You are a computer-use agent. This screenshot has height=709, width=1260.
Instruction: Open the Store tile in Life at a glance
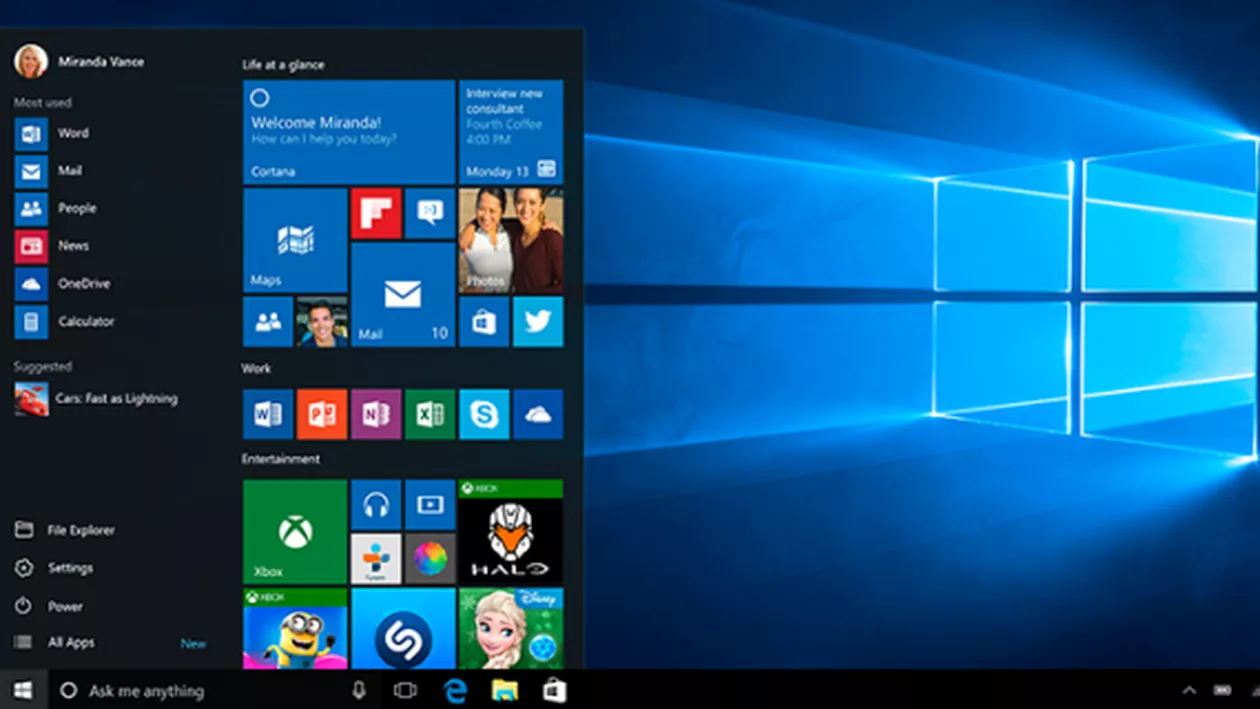[x=484, y=321]
